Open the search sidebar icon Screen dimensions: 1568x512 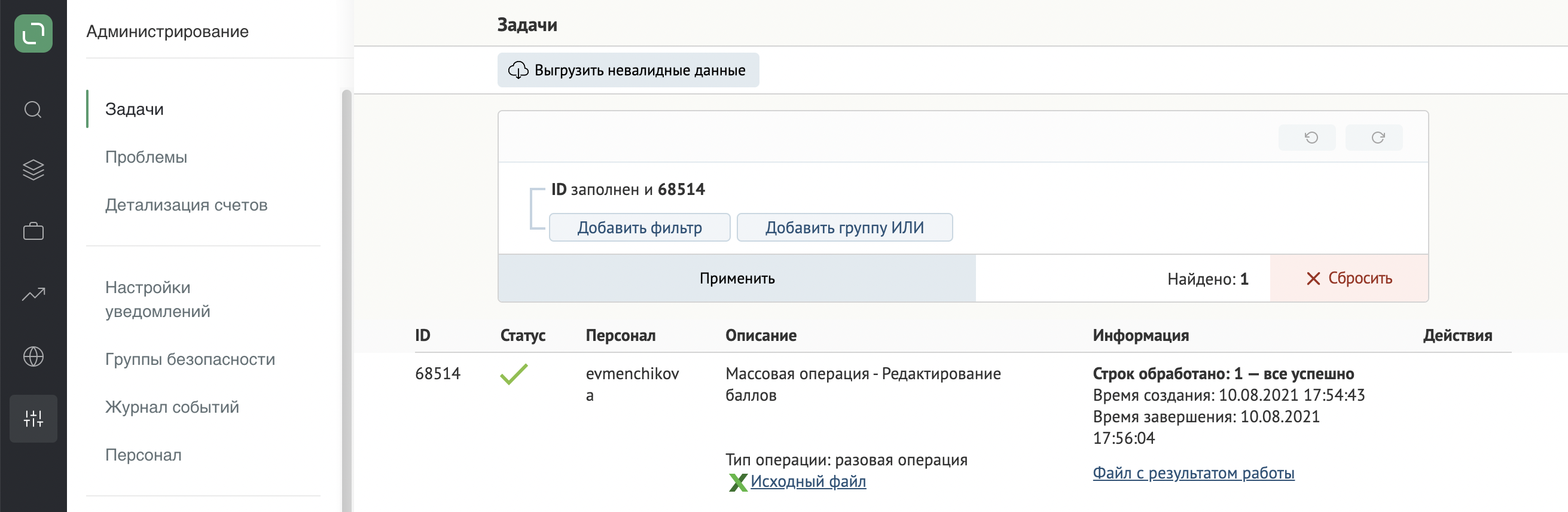(33, 109)
